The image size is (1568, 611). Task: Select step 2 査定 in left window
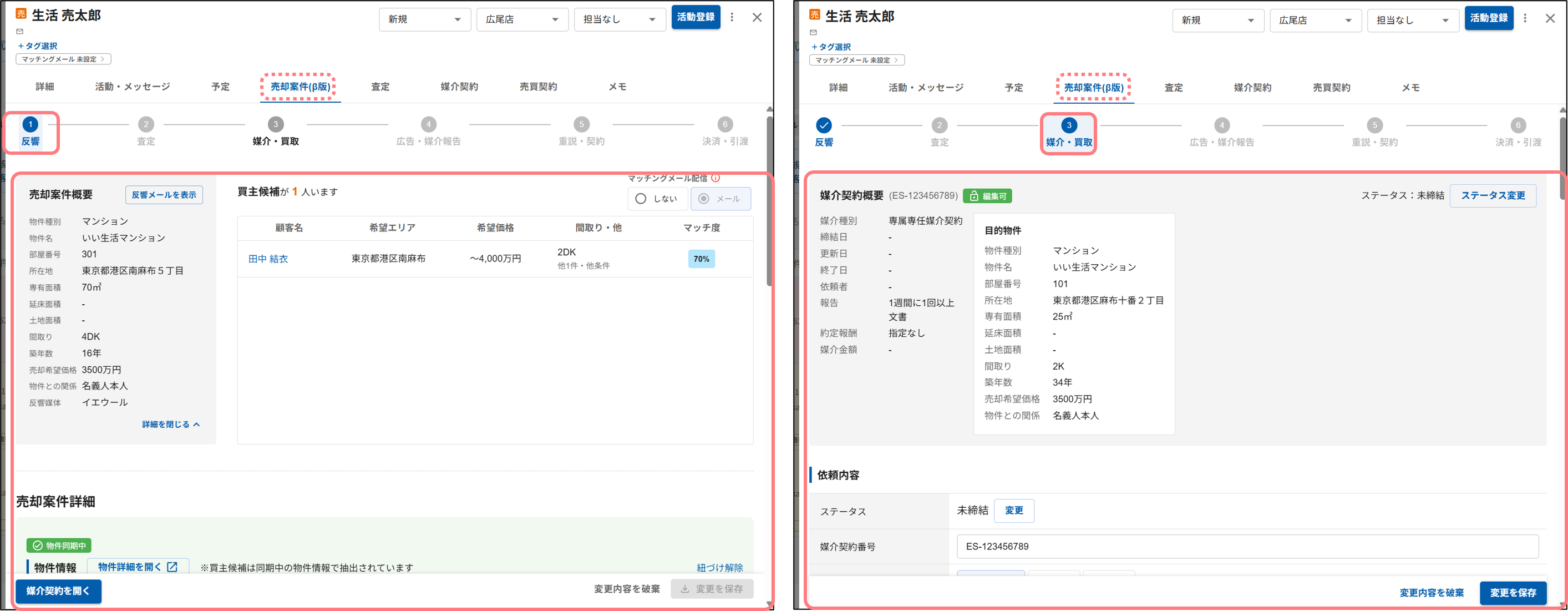coord(145,132)
